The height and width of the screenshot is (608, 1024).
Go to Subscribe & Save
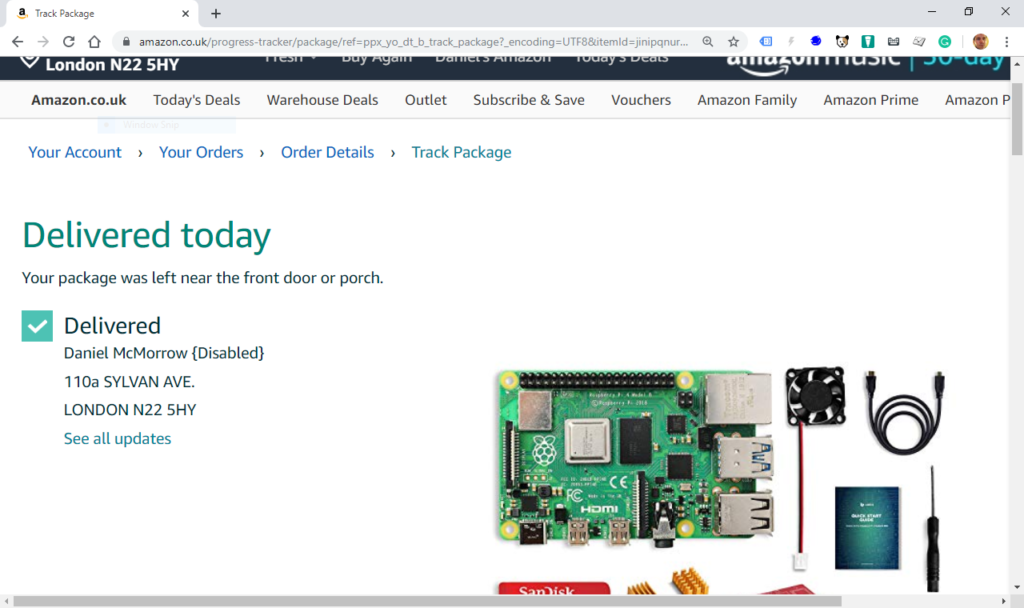point(529,100)
